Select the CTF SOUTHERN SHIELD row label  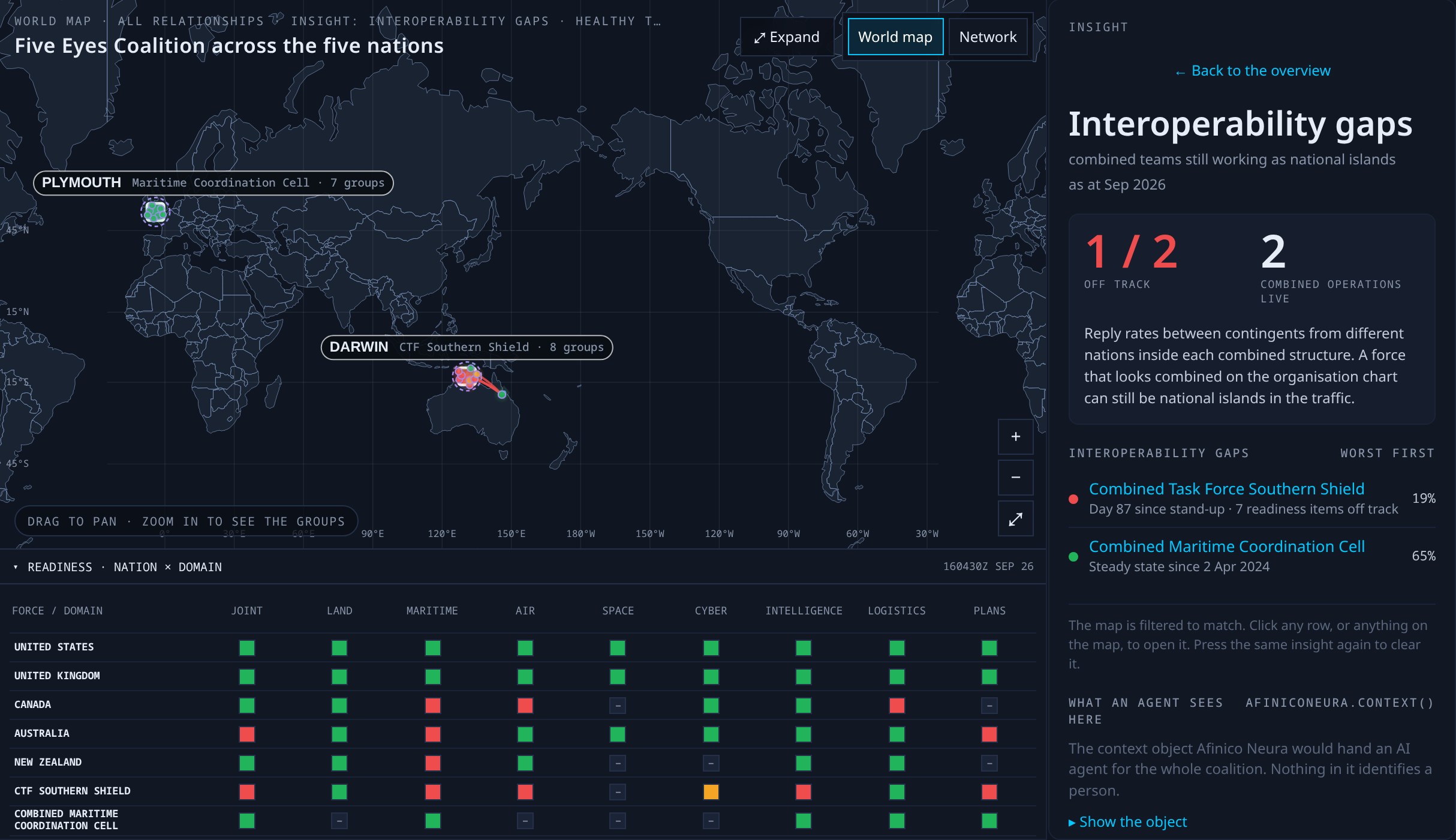(73, 791)
